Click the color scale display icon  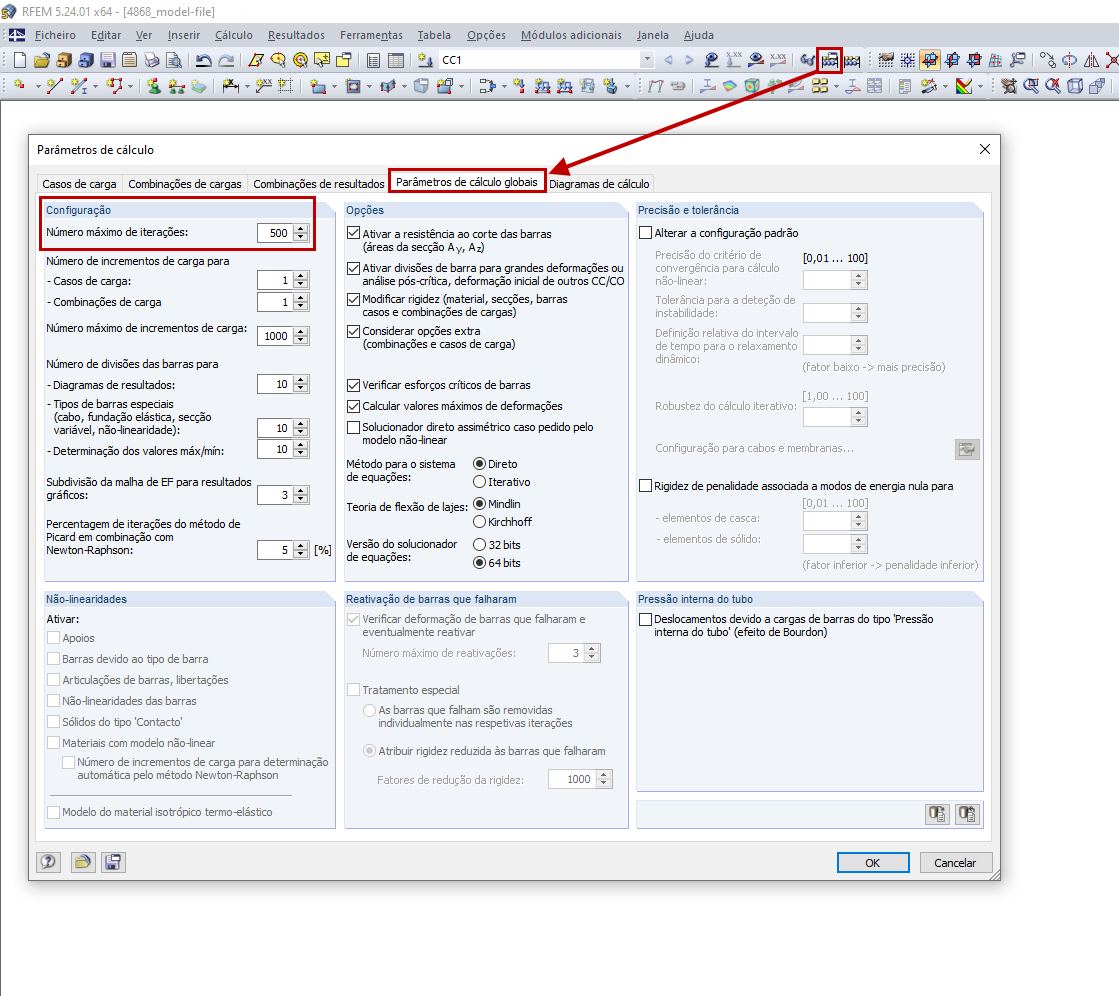(x=964, y=86)
